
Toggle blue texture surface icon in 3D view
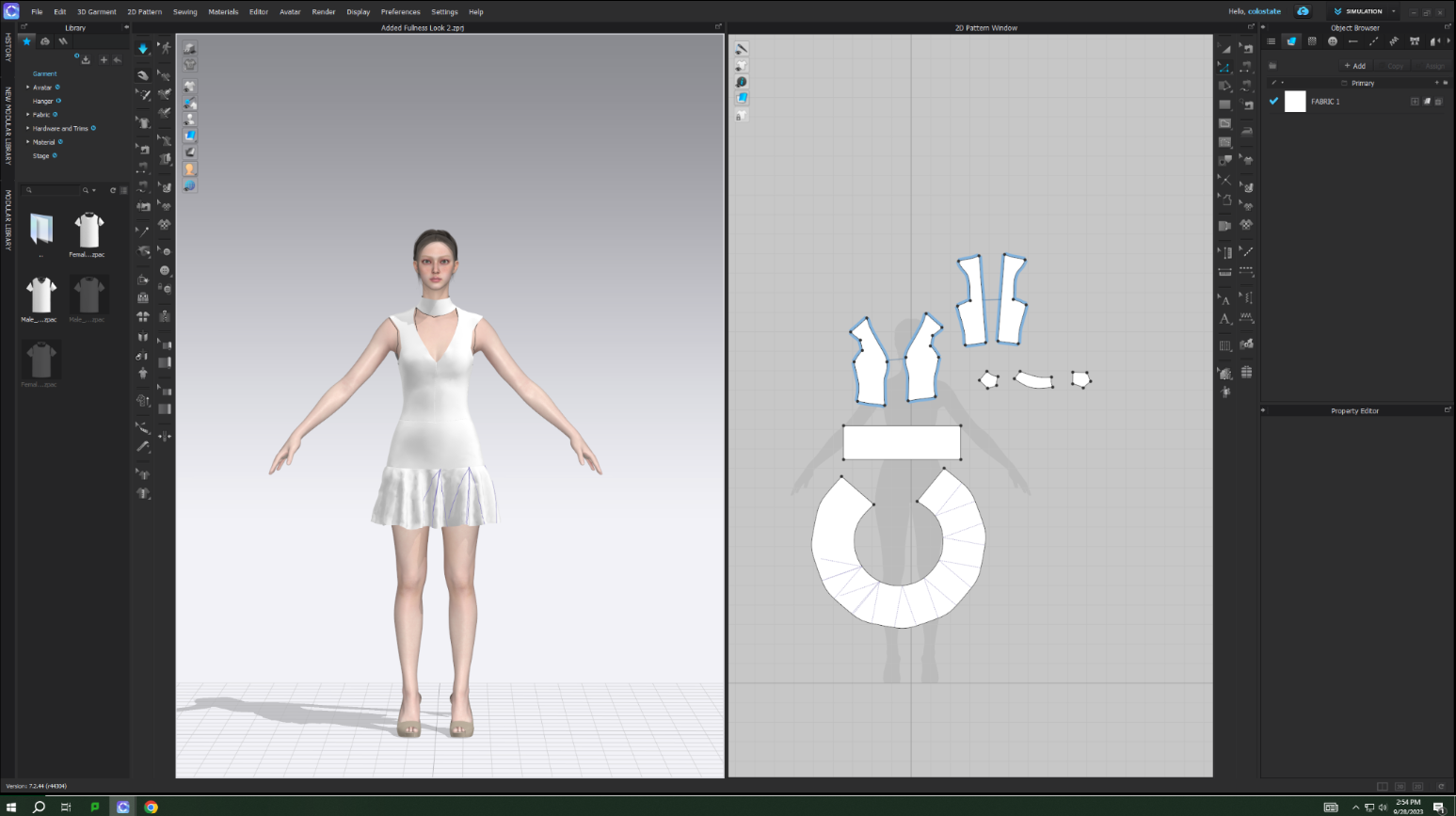click(x=190, y=136)
